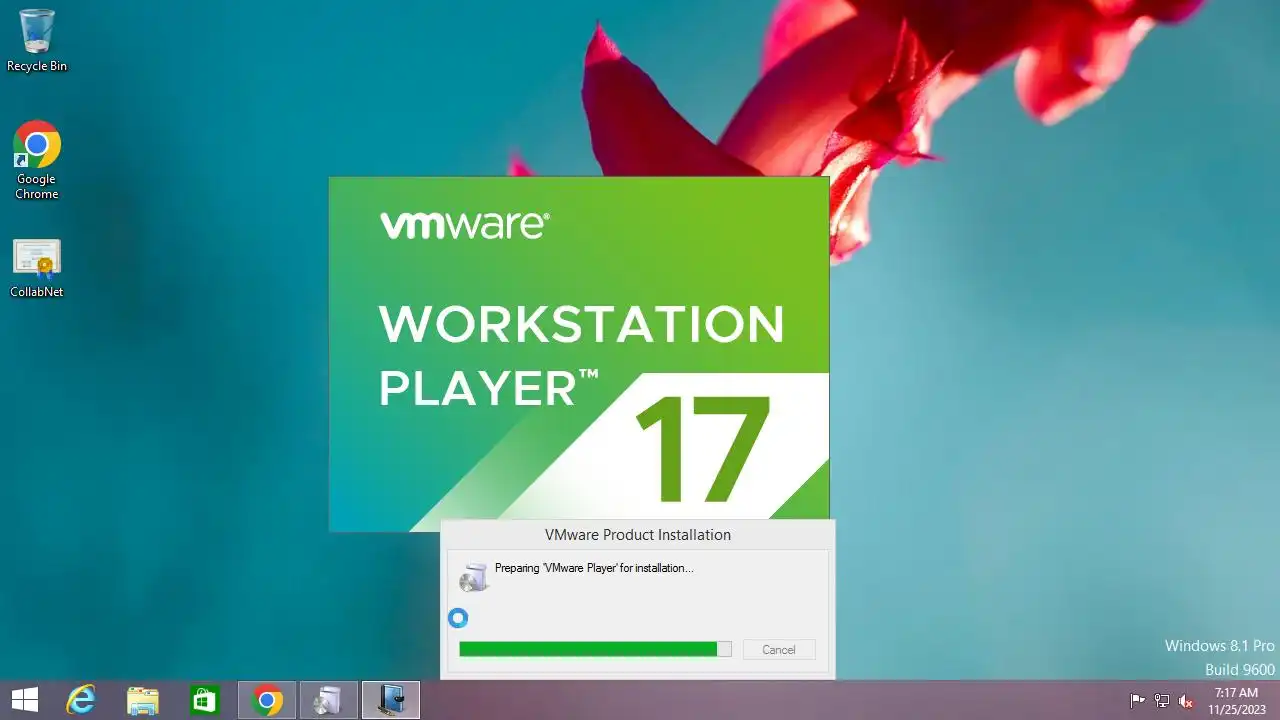Open the Windows Store taskbar icon

[205, 700]
